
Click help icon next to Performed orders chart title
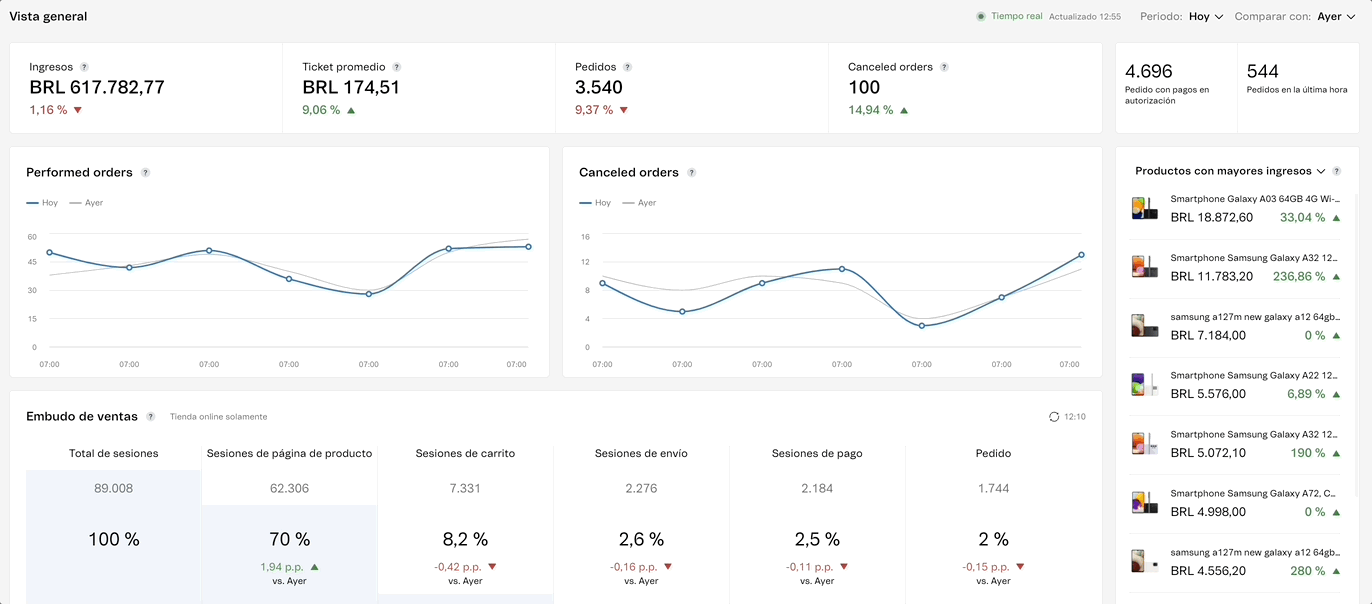tap(145, 173)
